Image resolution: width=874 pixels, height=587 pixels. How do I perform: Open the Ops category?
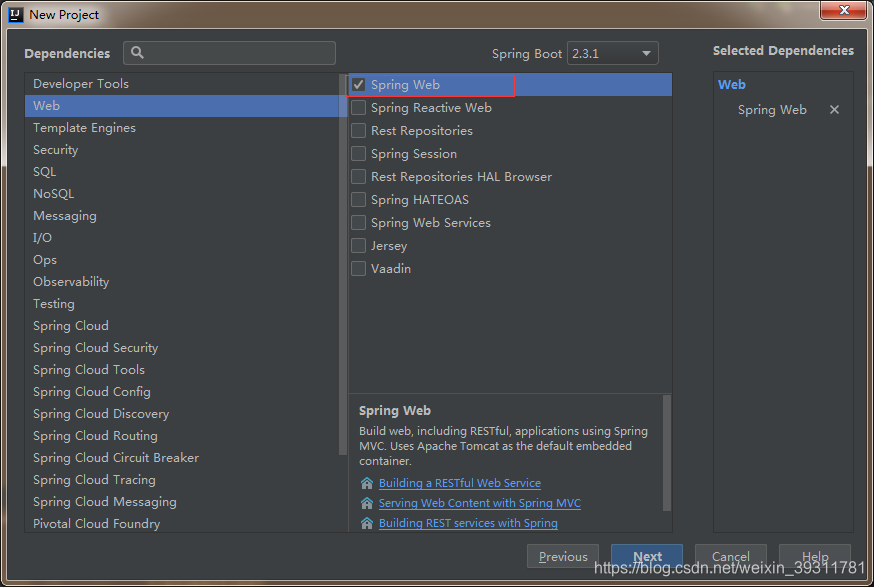(182, 260)
